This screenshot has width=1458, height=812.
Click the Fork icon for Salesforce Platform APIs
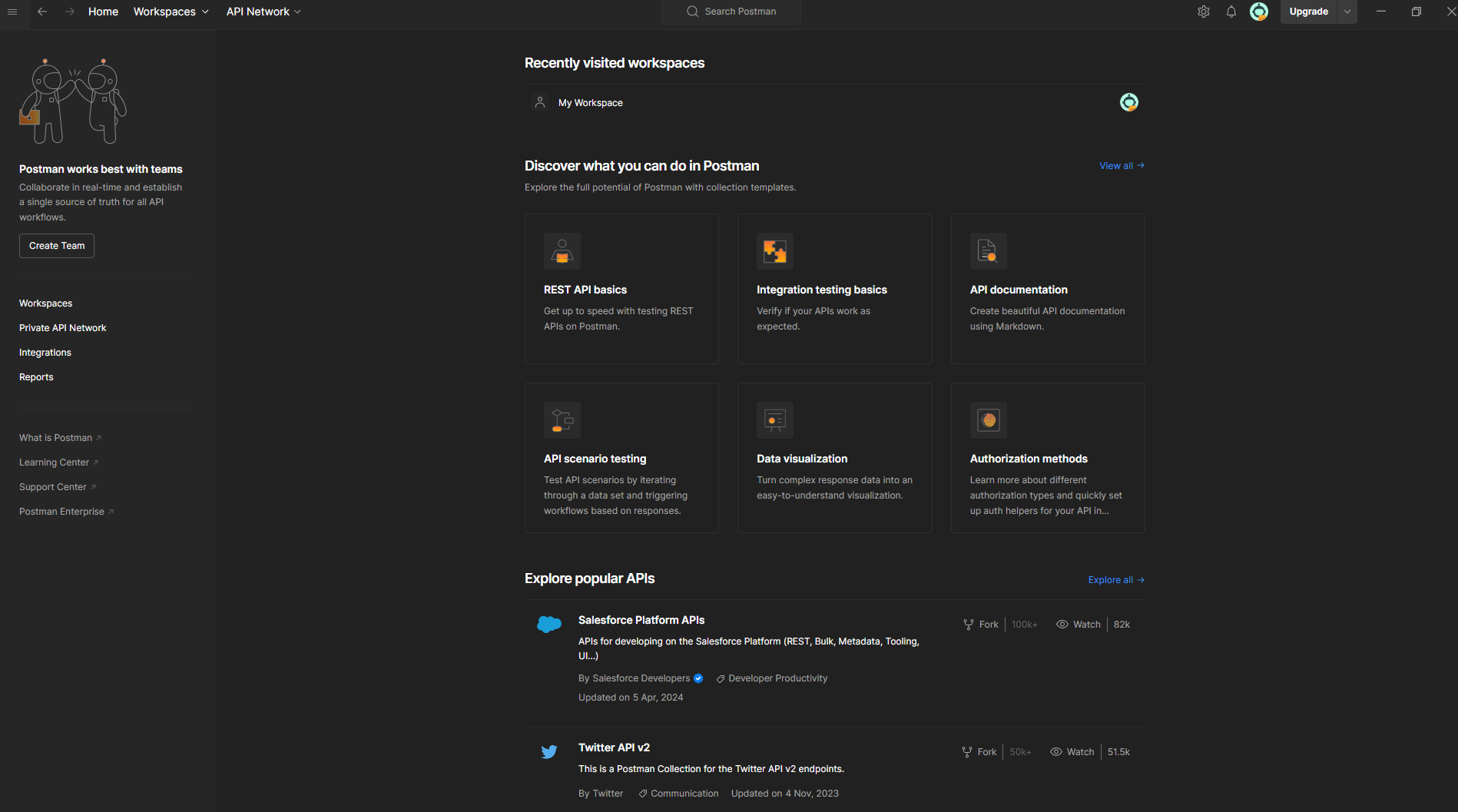coord(969,625)
